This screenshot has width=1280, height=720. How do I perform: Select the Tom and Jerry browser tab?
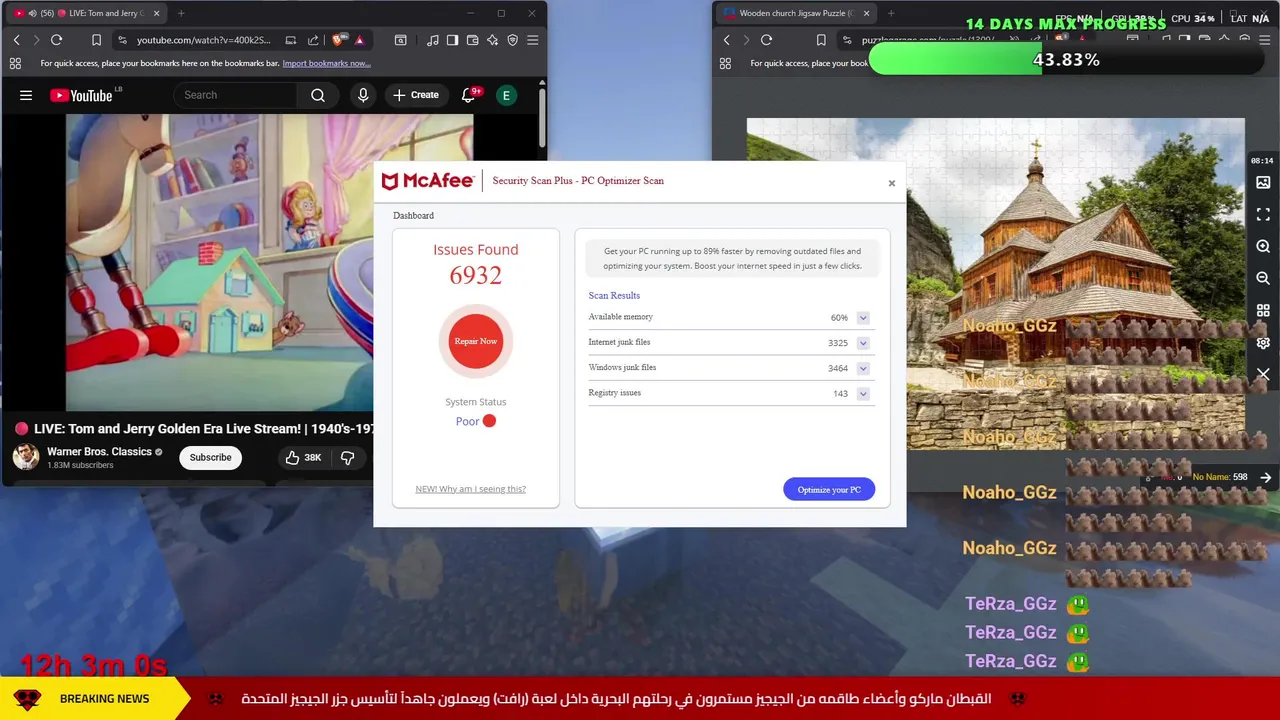[88, 13]
